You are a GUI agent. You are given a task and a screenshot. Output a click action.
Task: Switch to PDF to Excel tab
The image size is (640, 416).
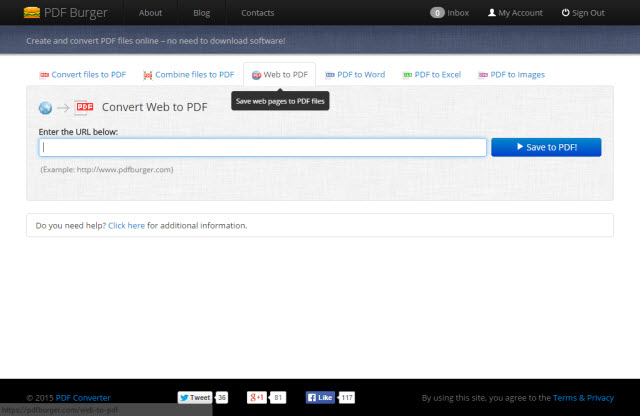pyautogui.click(x=438, y=75)
